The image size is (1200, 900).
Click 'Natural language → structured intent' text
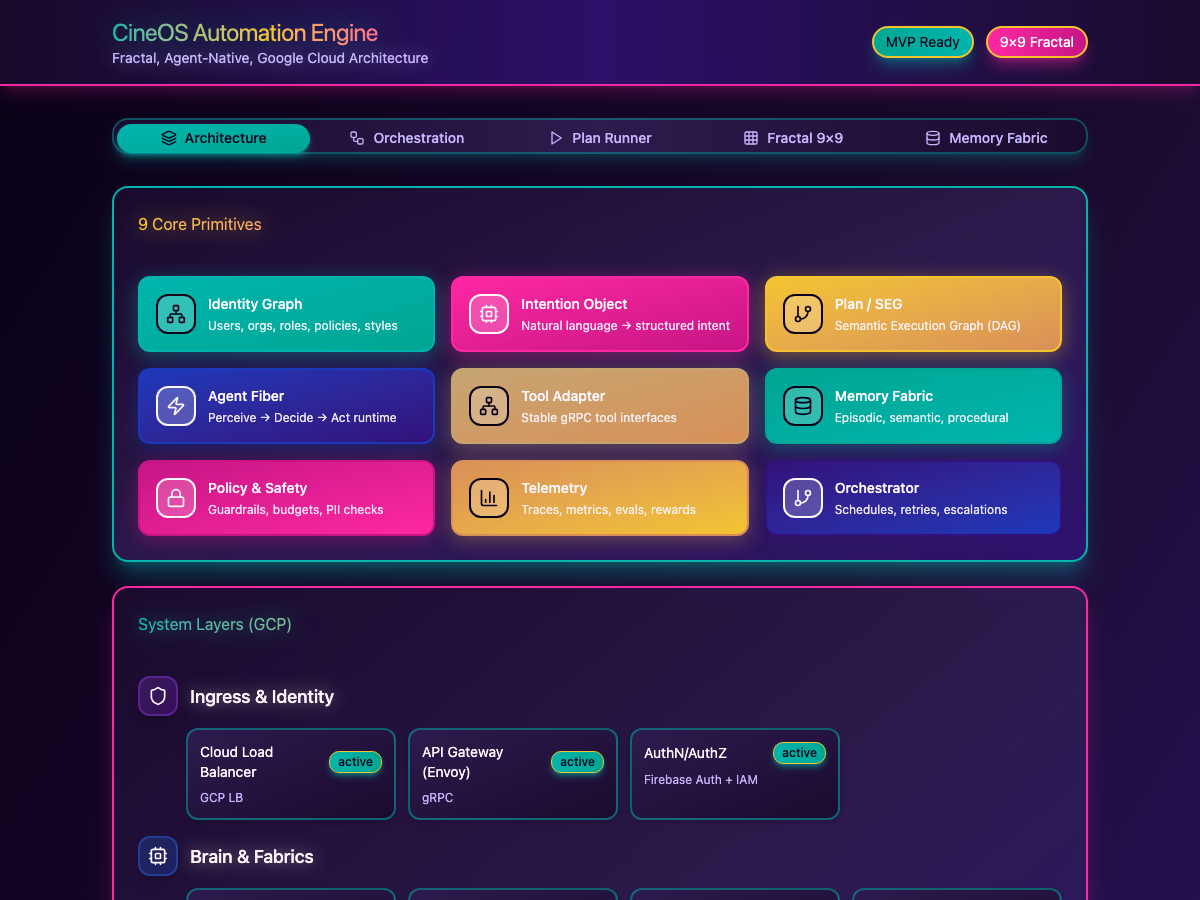click(x=625, y=325)
